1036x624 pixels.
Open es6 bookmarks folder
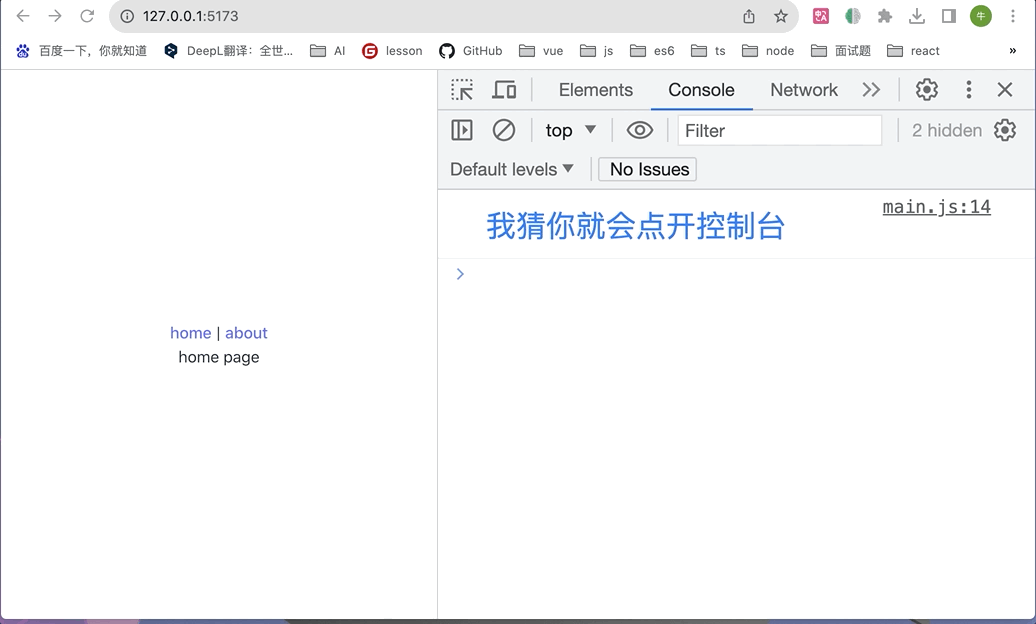tap(652, 51)
